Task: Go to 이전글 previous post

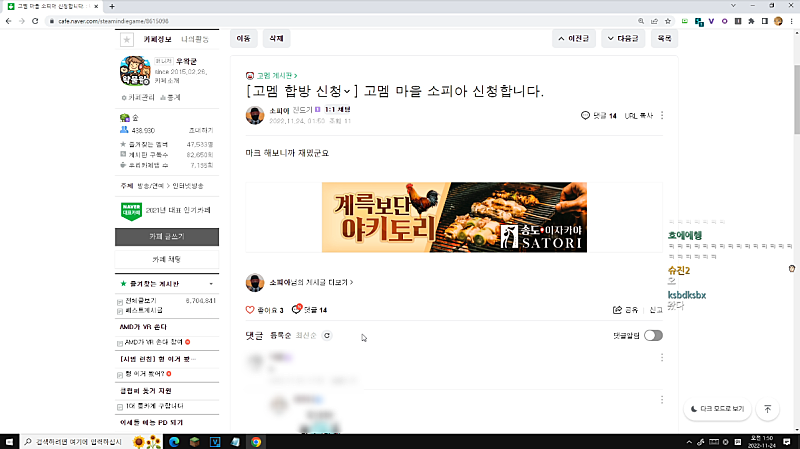Action: pos(573,38)
